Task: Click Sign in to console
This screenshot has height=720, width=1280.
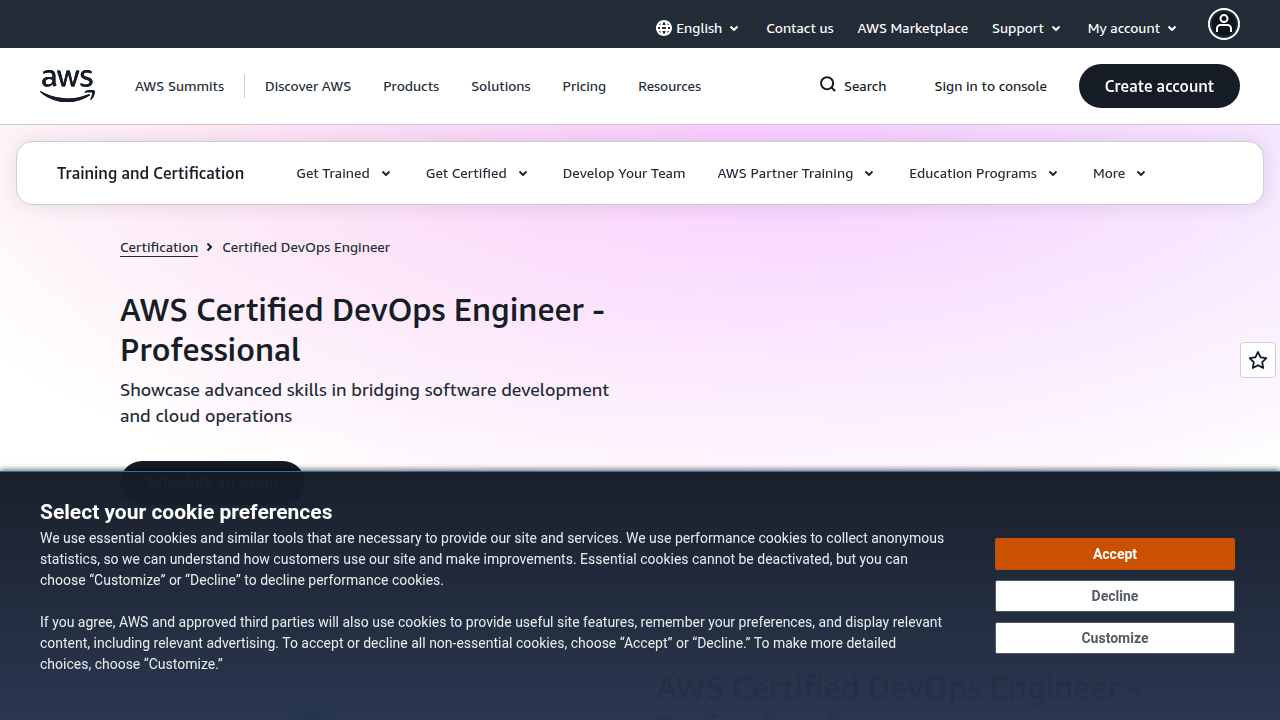Action: click(x=991, y=86)
